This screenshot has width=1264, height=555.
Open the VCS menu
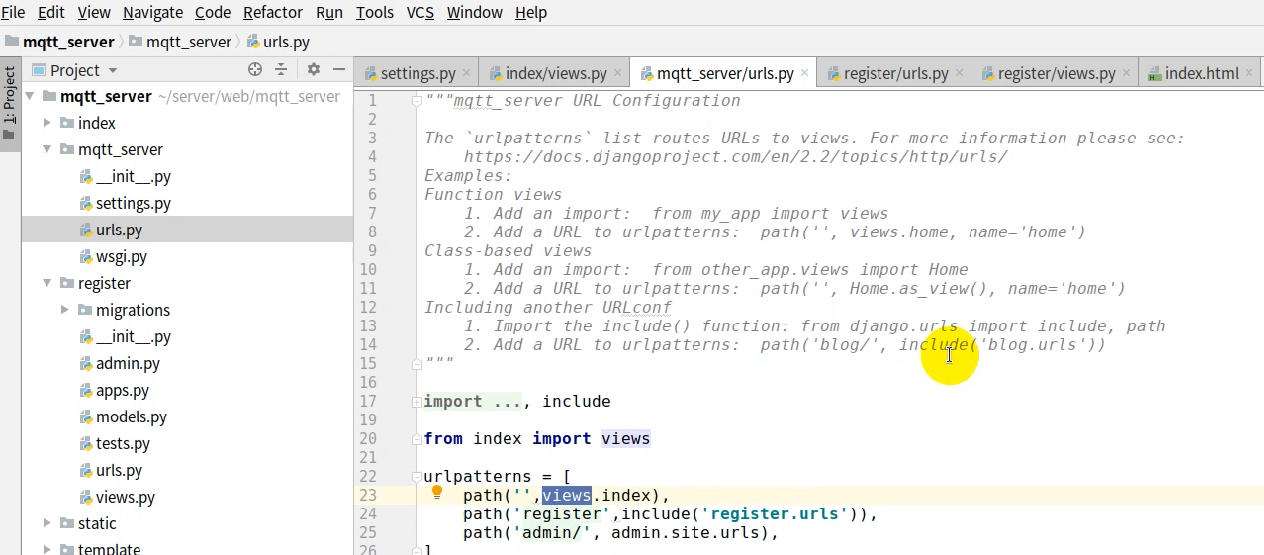coord(421,12)
